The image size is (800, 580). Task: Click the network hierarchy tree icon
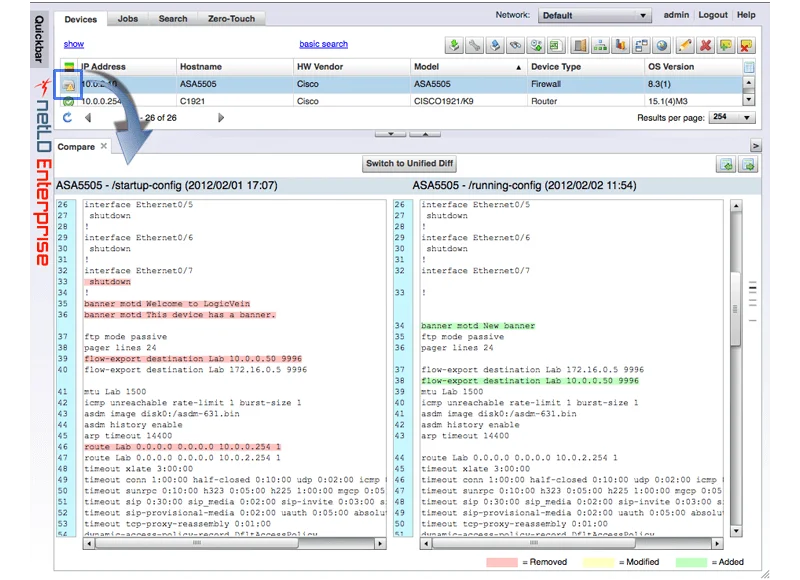[600, 45]
